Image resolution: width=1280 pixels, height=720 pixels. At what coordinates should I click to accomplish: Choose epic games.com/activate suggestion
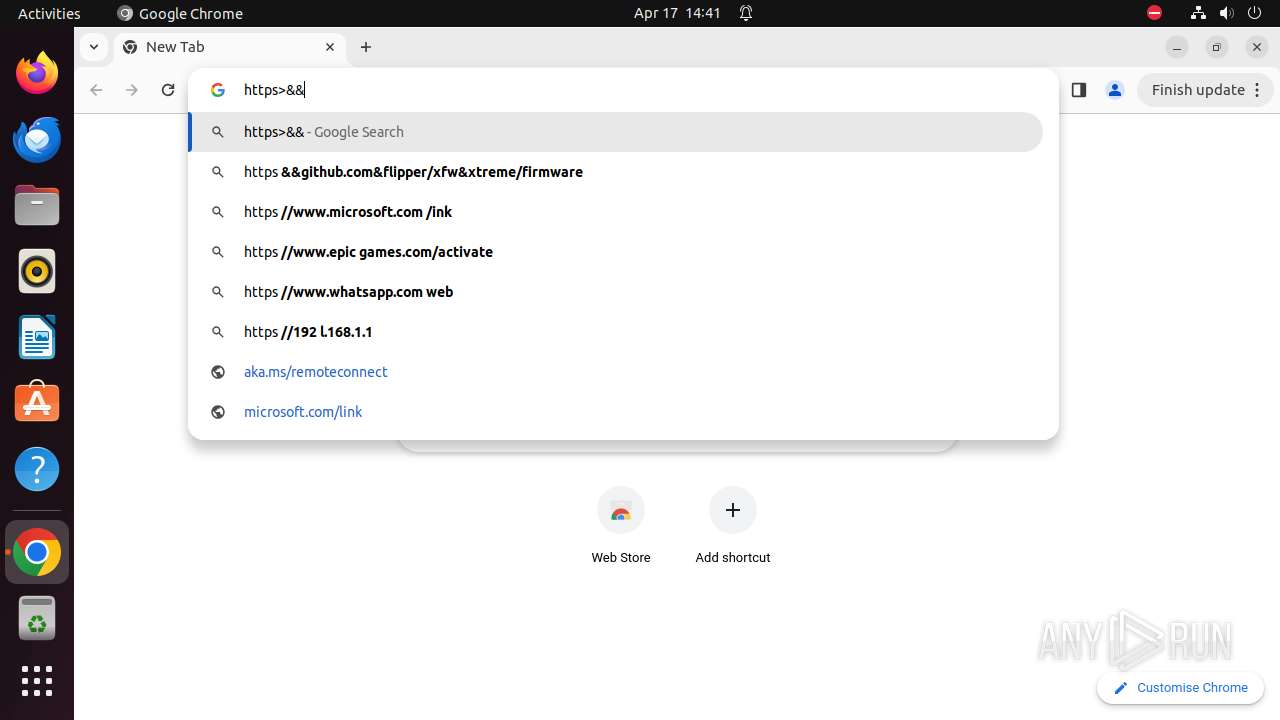[616, 252]
